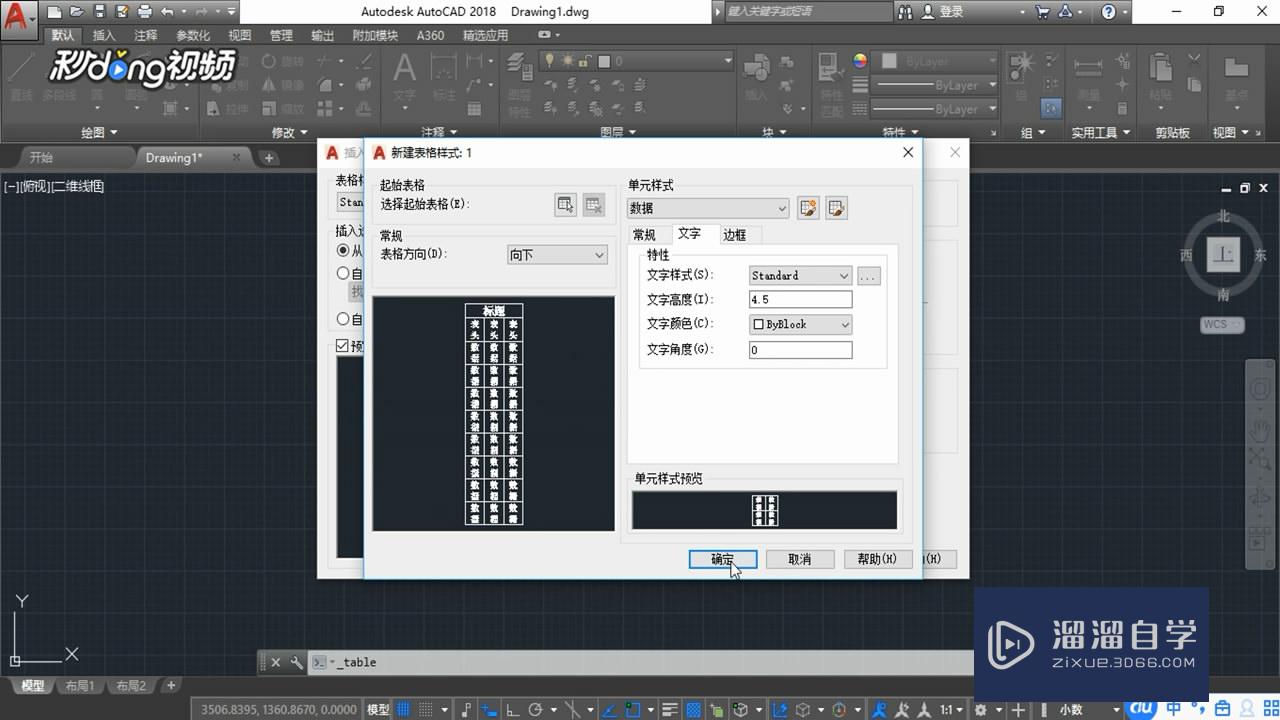Image resolution: width=1280 pixels, height=720 pixels.
Task: Switch to the 常规 tab in cell style
Action: (644, 235)
